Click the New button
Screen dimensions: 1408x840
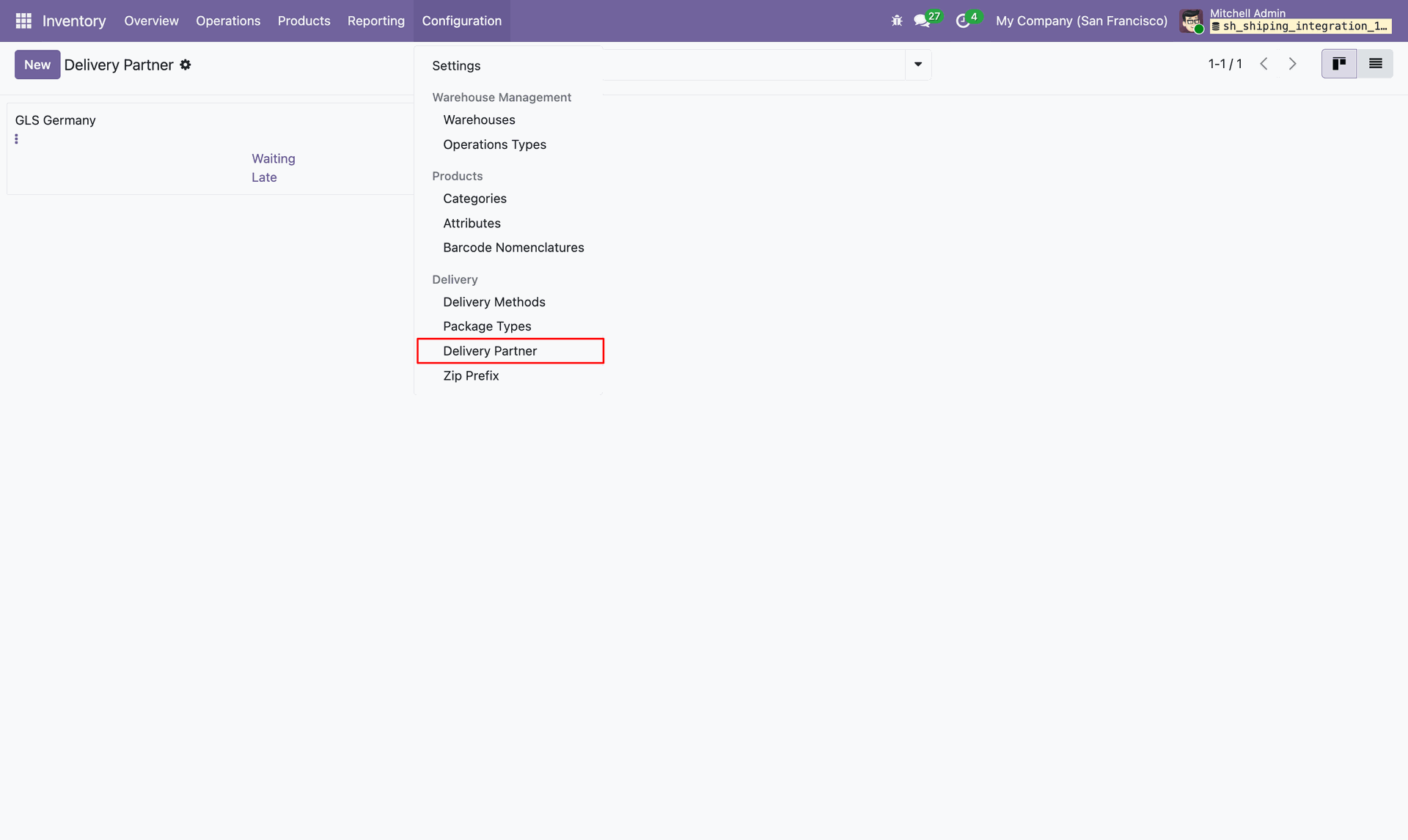pyautogui.click(x=37, y=65)
